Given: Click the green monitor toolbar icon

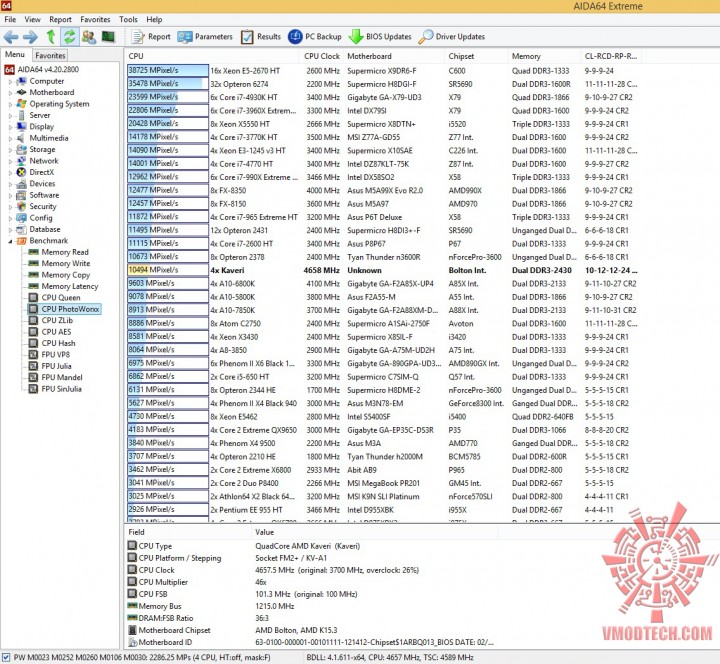Looking at the screenshot, I should click(108, 37).
